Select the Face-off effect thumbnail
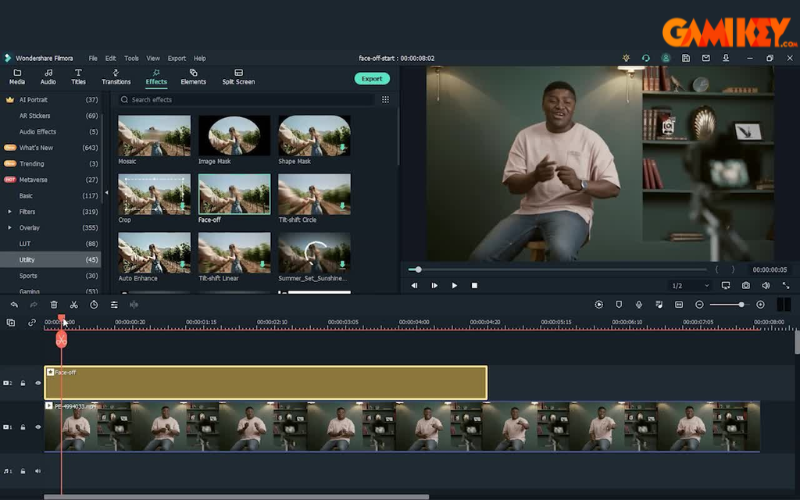 point(234,194)
